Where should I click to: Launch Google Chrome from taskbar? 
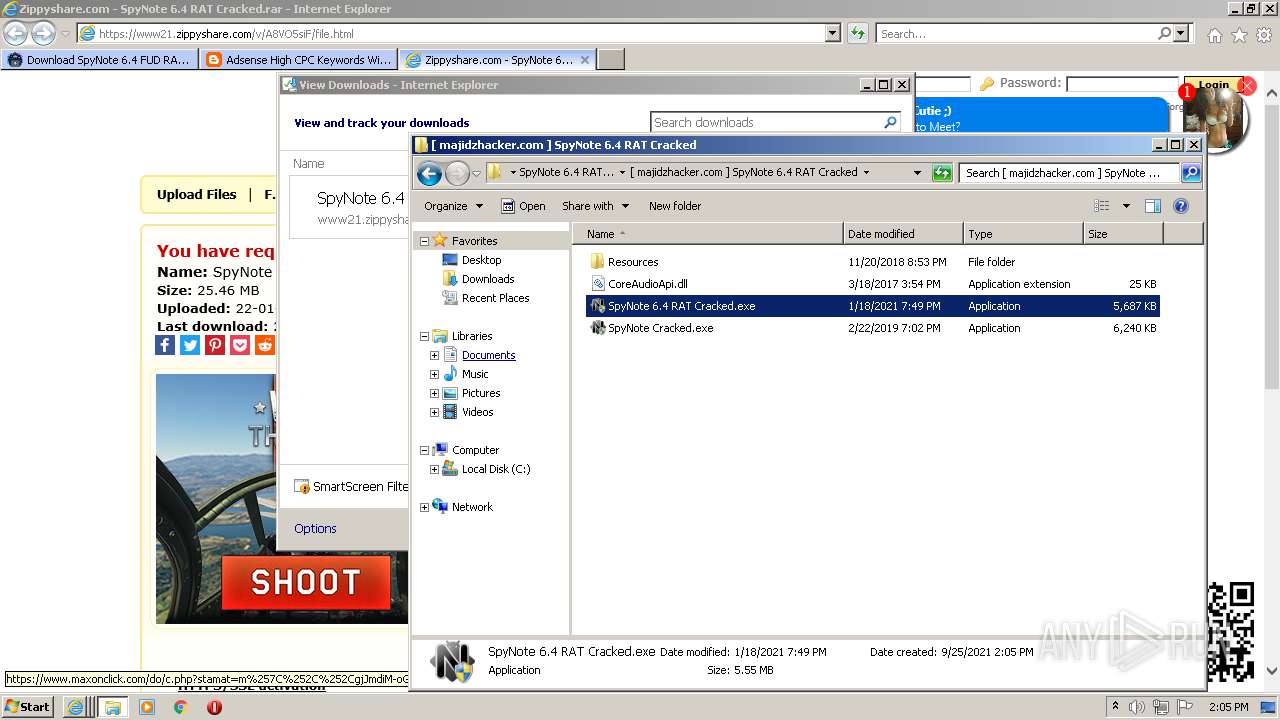click(180, 707)
